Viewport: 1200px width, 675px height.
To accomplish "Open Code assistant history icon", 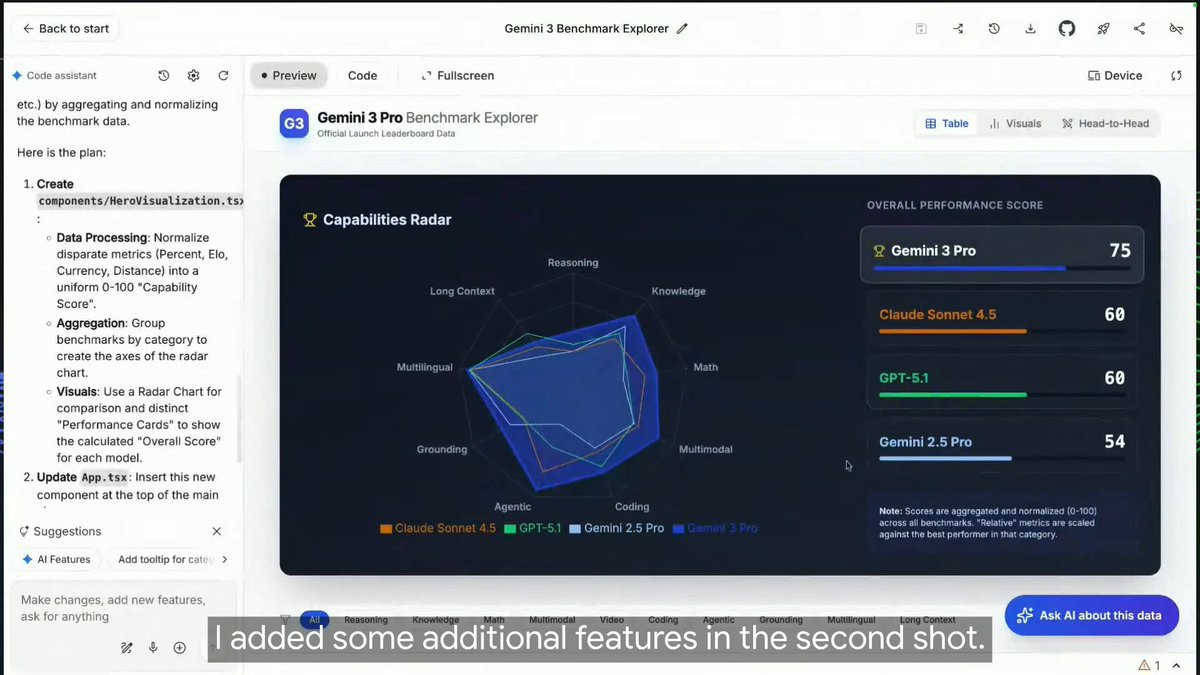I will tap(164, 75).
